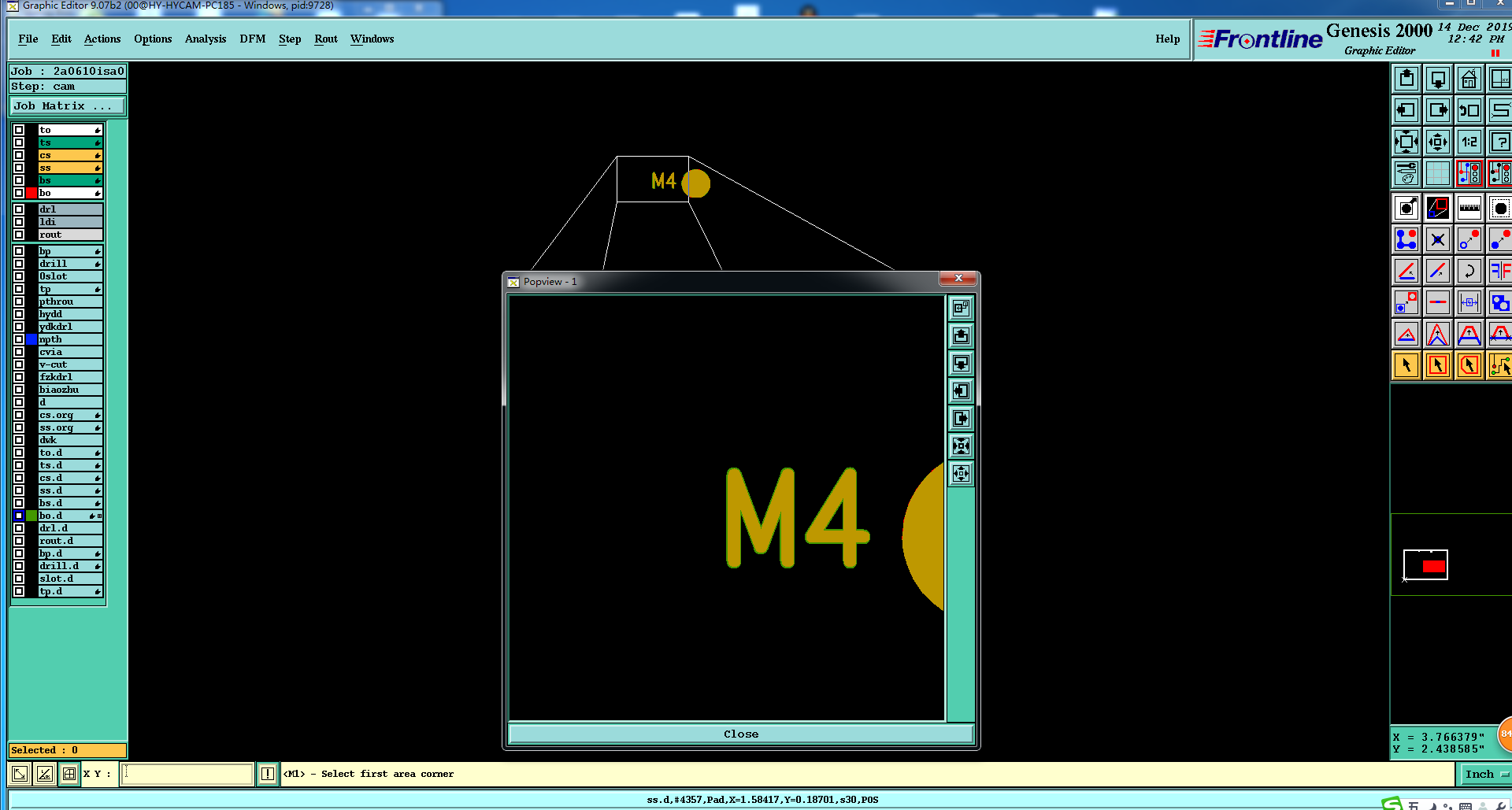
Task: Go to home view icon
Action: pos(1469,79)
